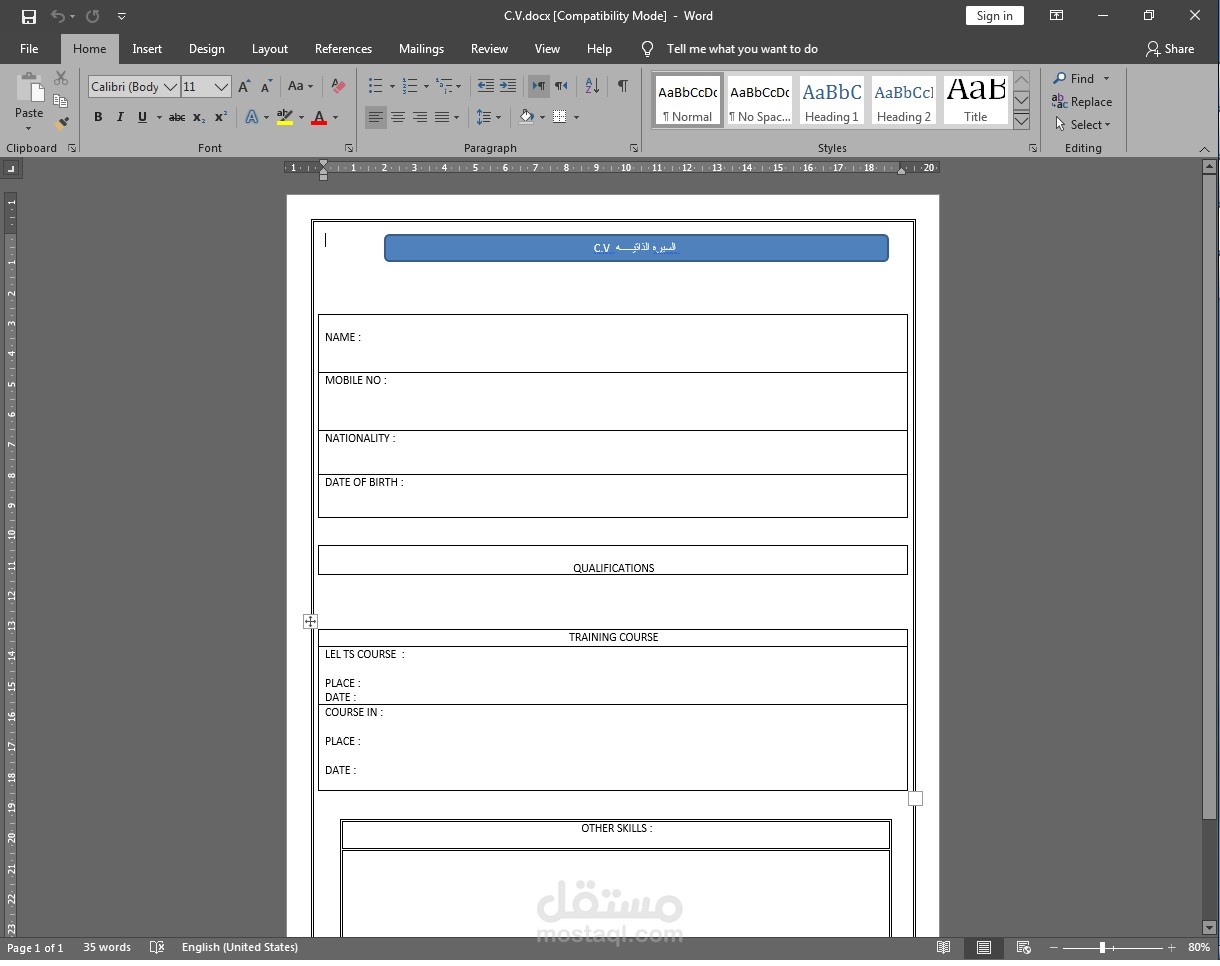Click the Read Mode view icon
Viewport: 1220px width, 966px height.
pyautogui.click(x=944, y=947)
